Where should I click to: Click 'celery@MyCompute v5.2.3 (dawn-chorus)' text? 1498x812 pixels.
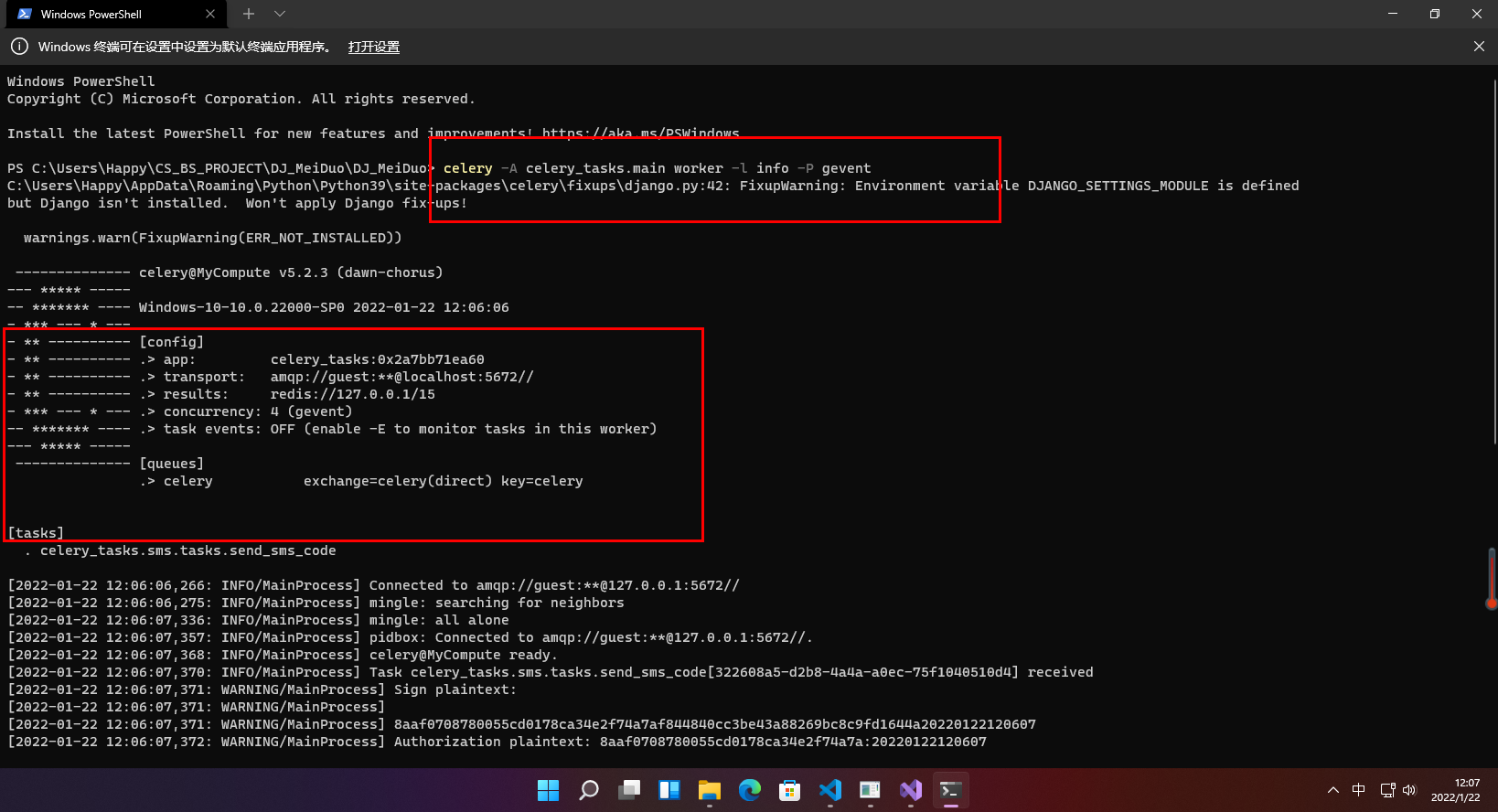[291, 272]
